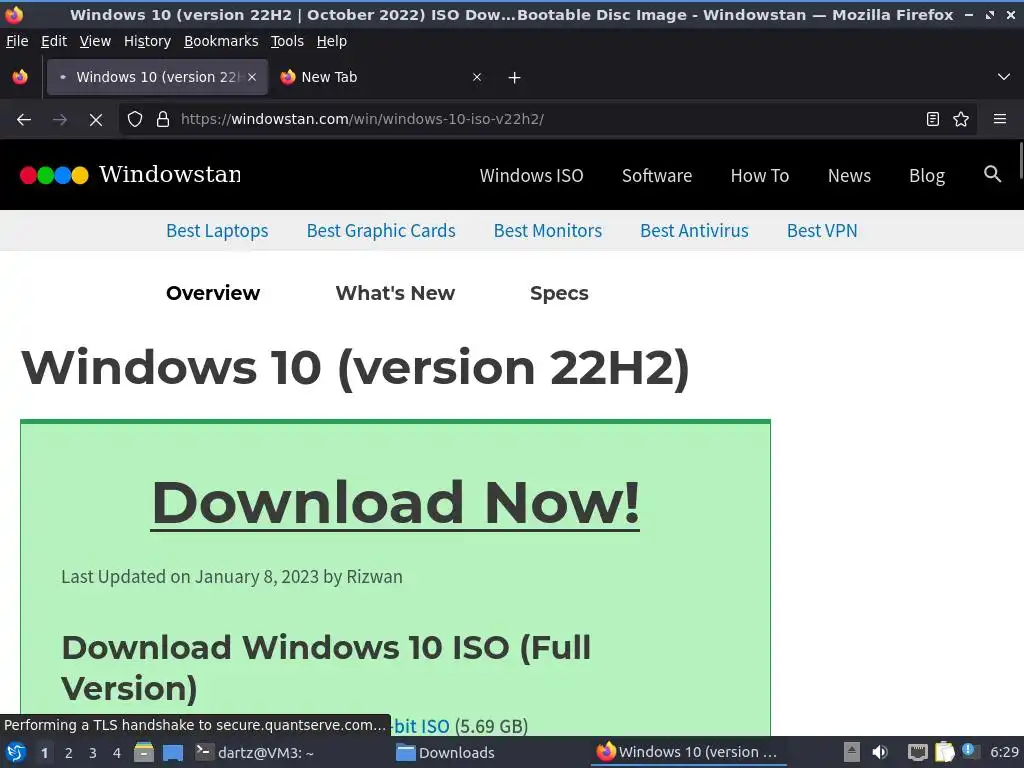This screenshot has height=768, width=1024.
Task: Click the network tray icon
Action: pos(918,752)
